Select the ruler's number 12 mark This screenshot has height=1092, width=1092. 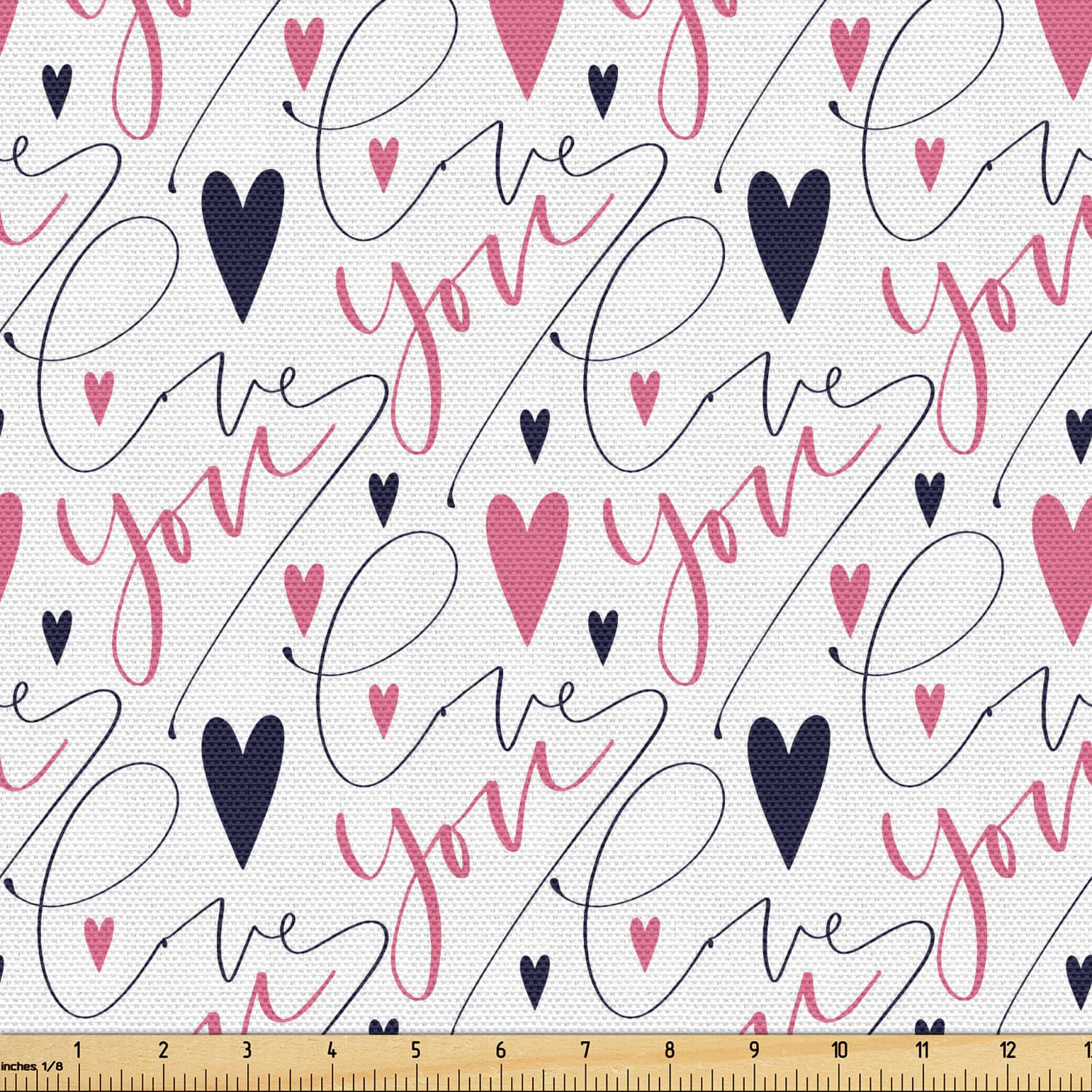(x=1008, y=1050)
